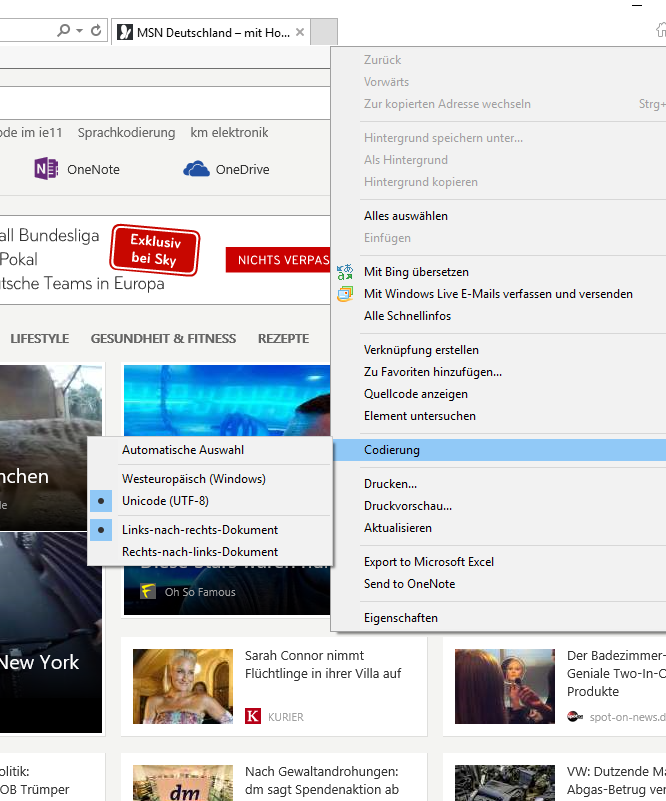Choose Verknüpfung erstellen
The height and width of the screenshot is (801, 666).
500,350
